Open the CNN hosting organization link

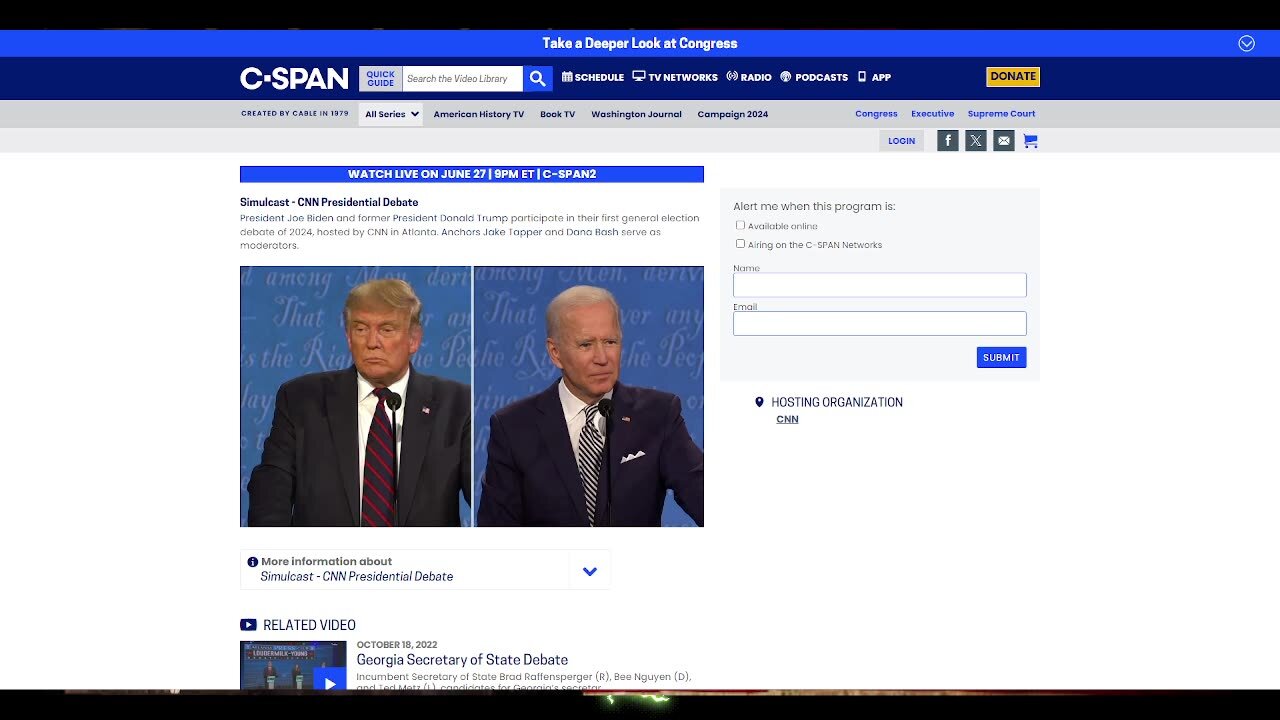click(787, 419)
